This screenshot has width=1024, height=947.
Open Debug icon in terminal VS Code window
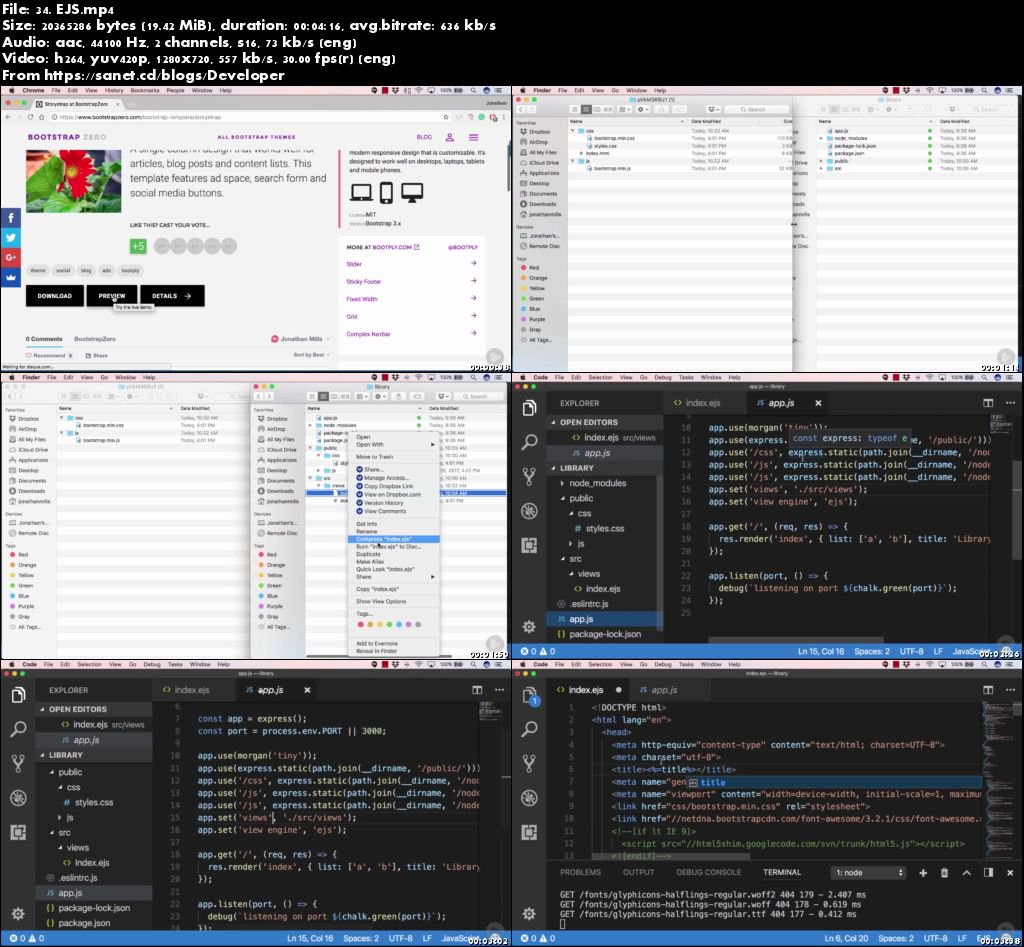tap(530, 797)
